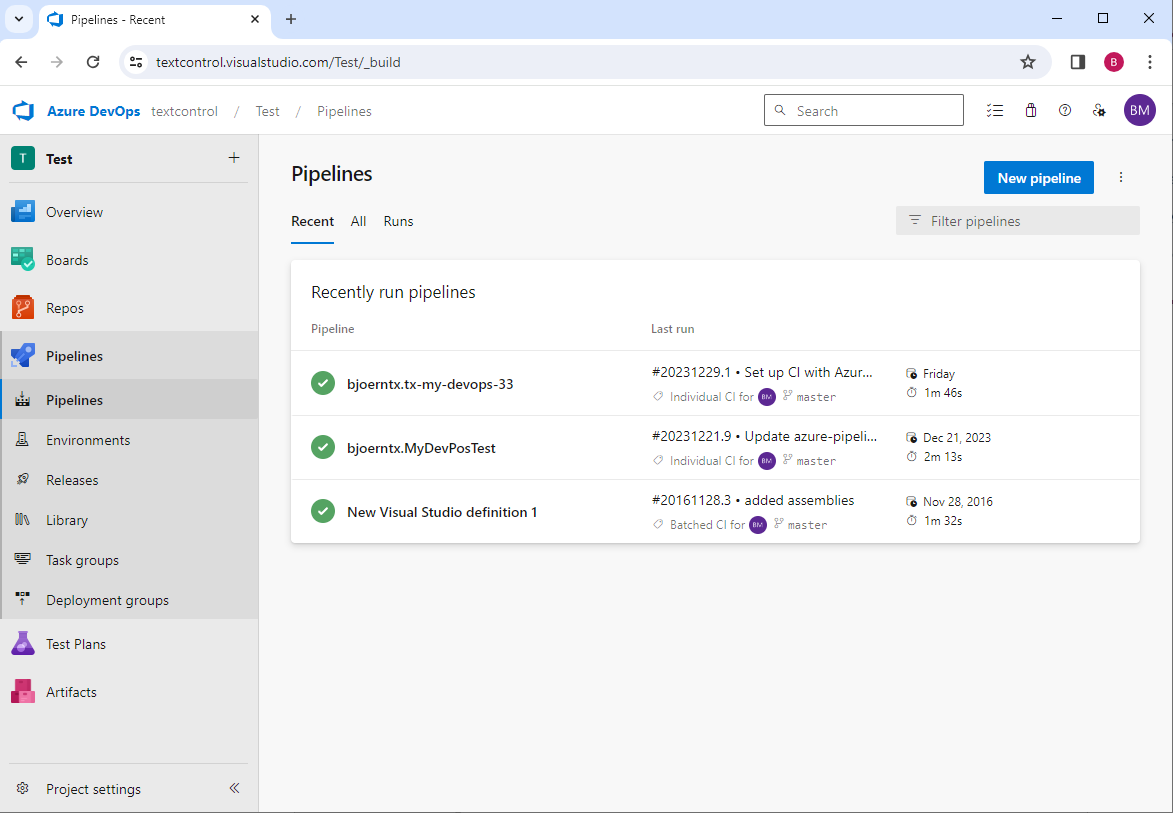Switch to the All pipelines tab

point(358,221)
